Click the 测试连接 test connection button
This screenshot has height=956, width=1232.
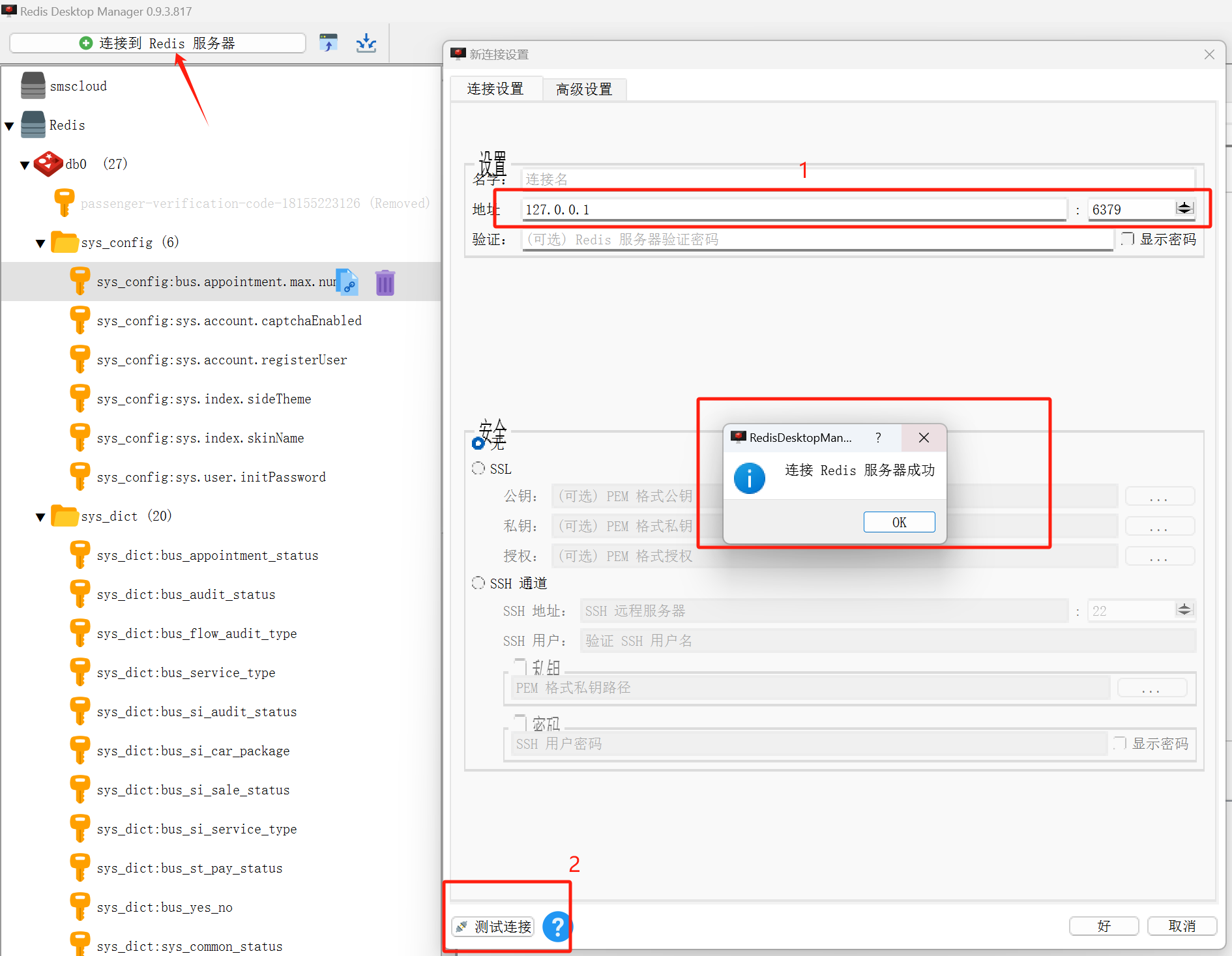[493, 926]
